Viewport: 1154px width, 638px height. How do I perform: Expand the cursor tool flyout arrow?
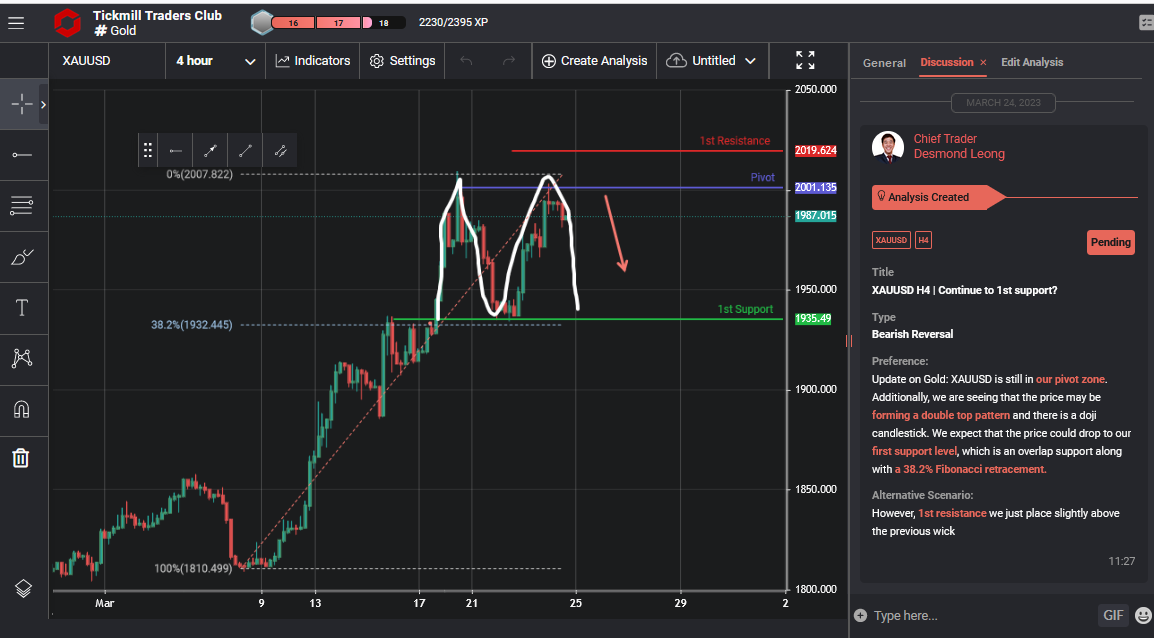click(x=43, y=104)
